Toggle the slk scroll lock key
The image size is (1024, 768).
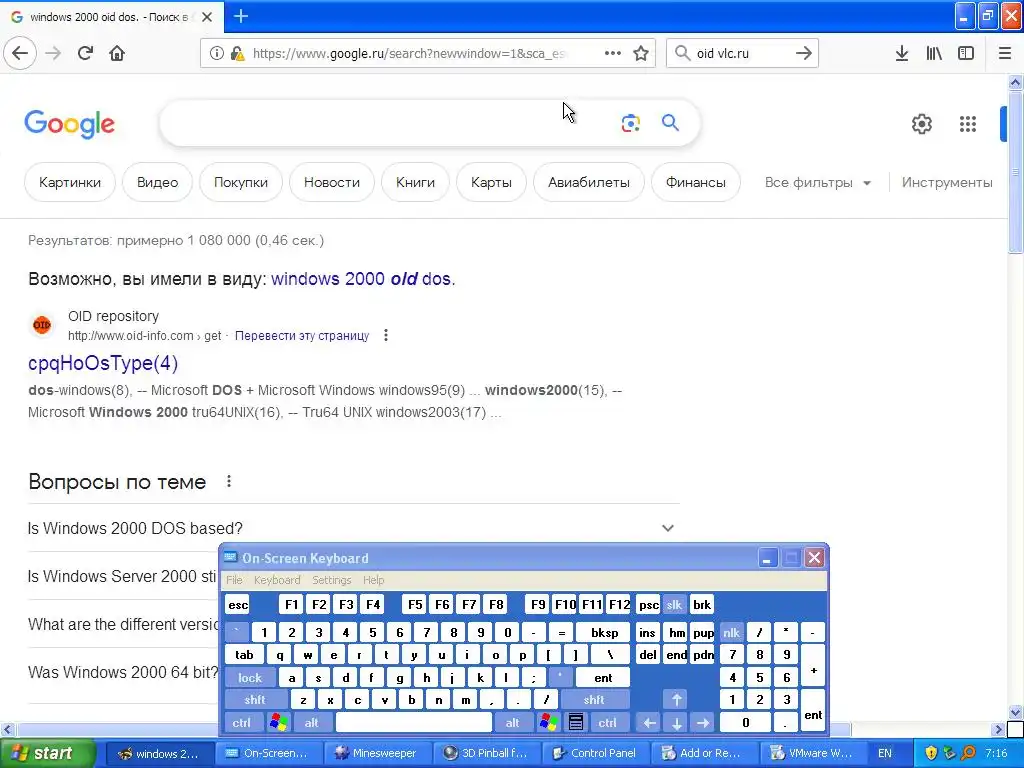click(674, 605)
